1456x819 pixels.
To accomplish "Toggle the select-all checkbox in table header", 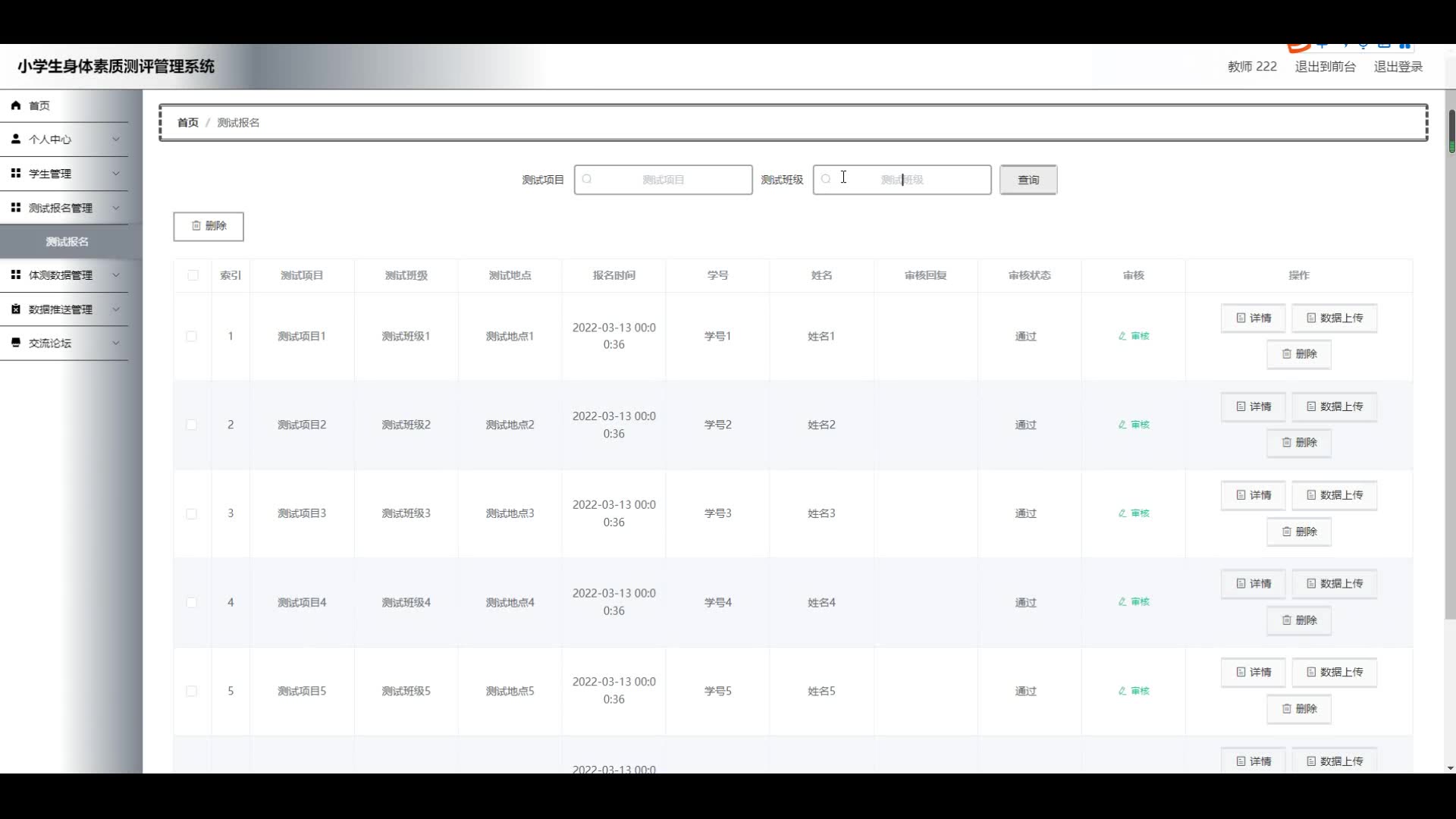I will click(x=193, y=275).
